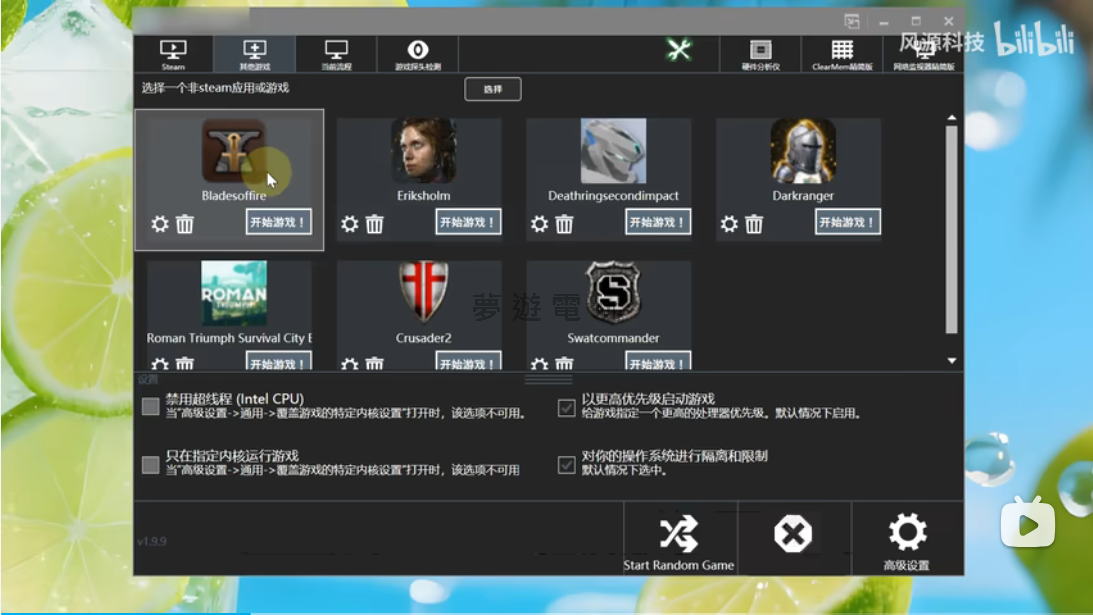Click the Bladesoffire name label
This screenshot has height=615, width=1093.
click(234, 196)
